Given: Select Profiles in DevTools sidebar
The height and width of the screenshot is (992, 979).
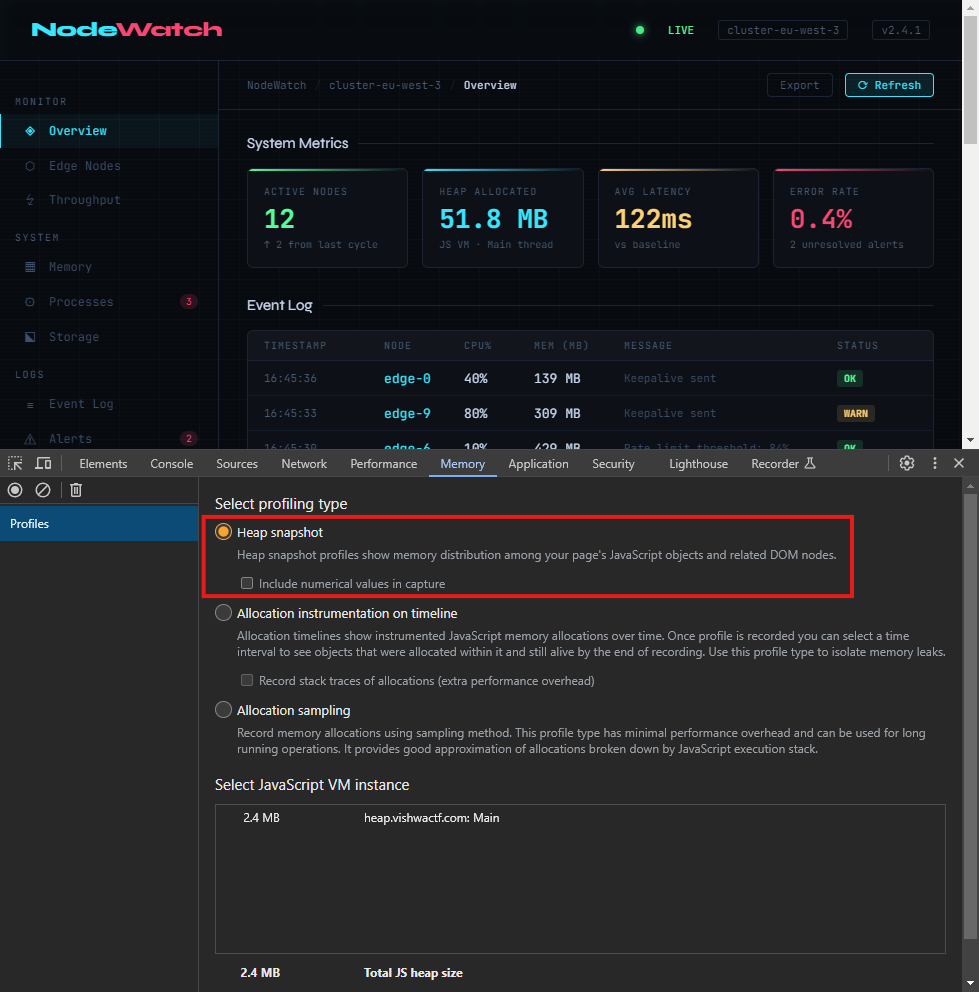Looking at the screenshot, I should (99, 524).
